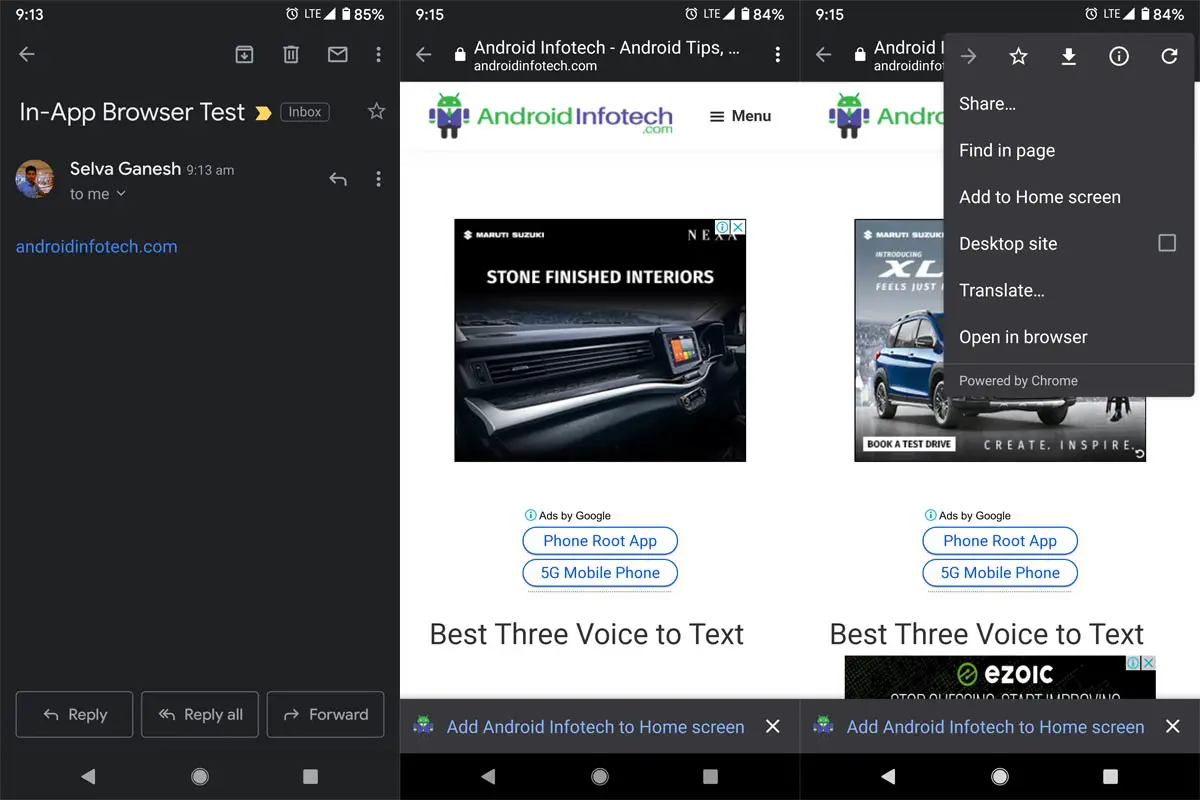1200x800 pixels.
Task: Expand the 'to me' recipient details
Action: [98, 194]
